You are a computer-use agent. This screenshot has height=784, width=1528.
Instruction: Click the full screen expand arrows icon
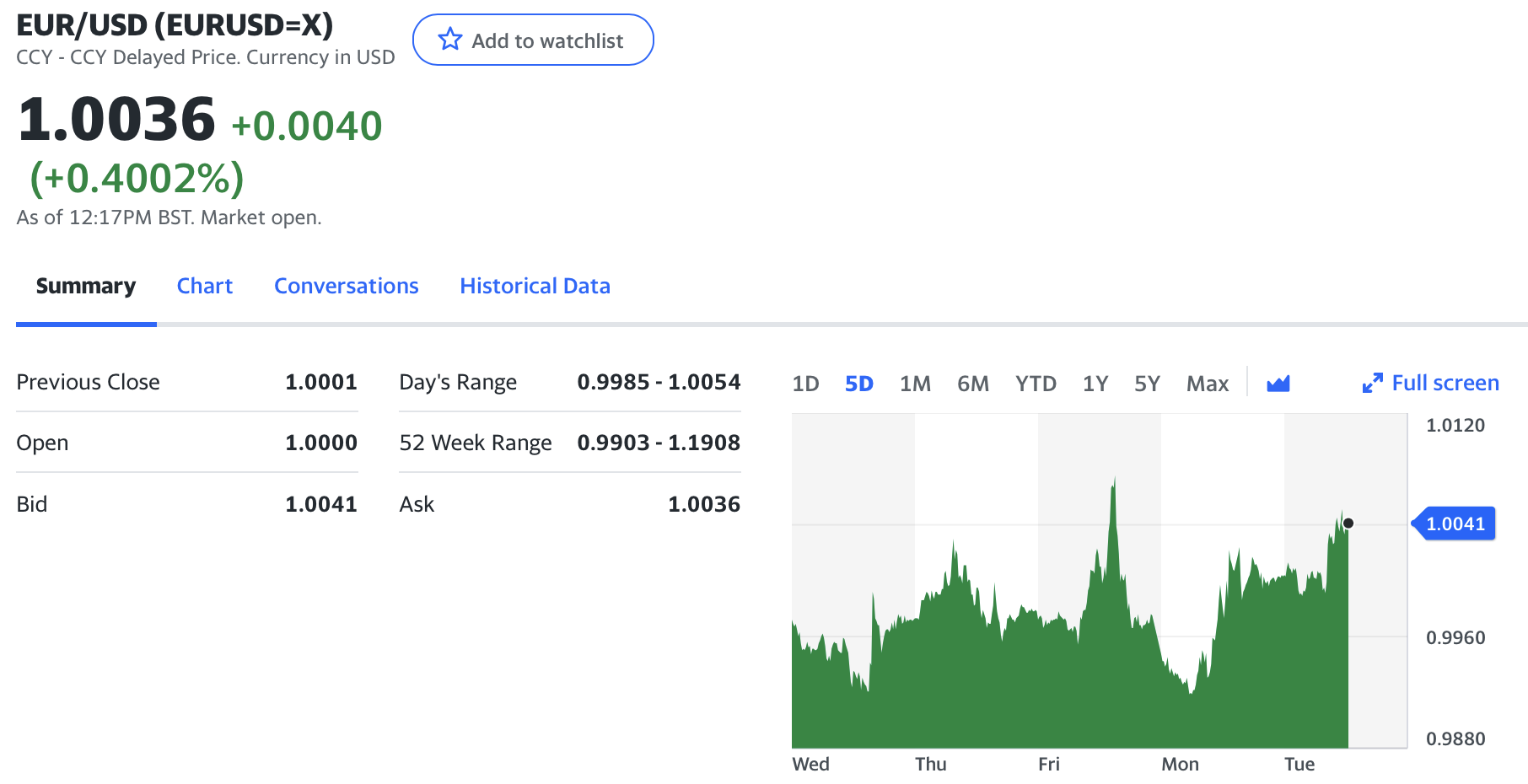pos(1372,384)
